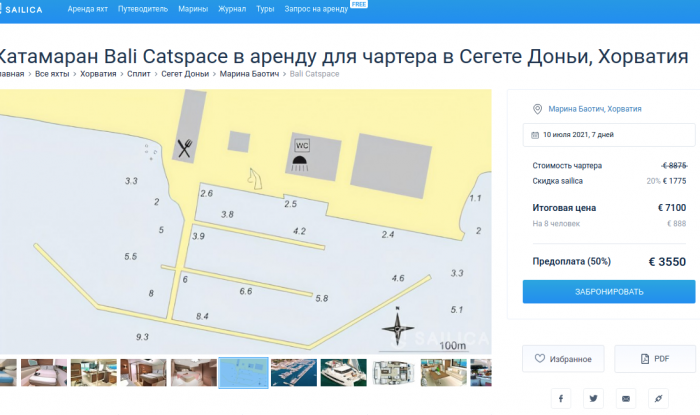
Task: Click the crossed-out € 8875 price
Action: [x=674, y=166]
